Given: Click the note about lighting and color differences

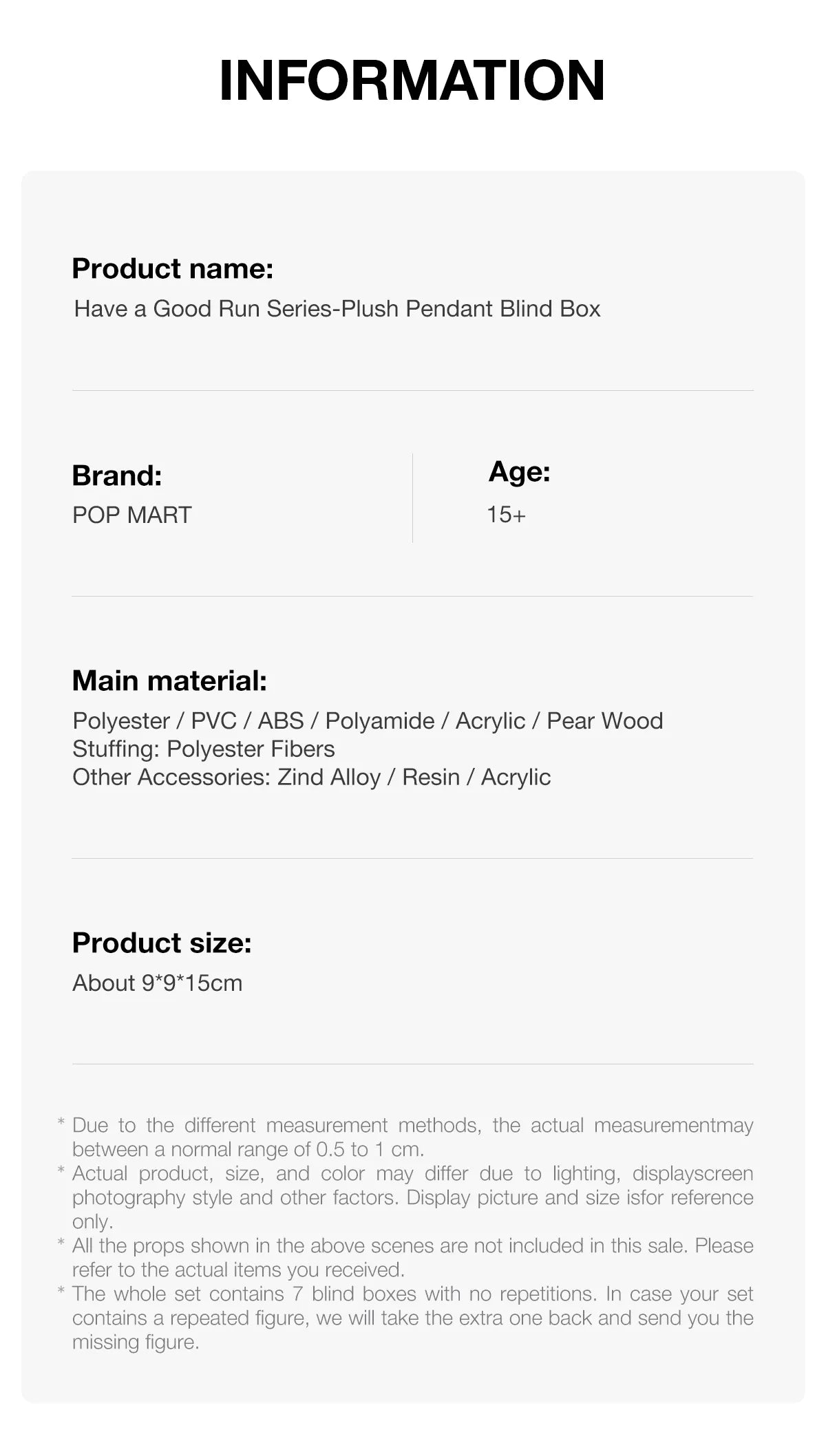Looking at the screenshot, I should pyautogui.click(x=412, y=1197).
